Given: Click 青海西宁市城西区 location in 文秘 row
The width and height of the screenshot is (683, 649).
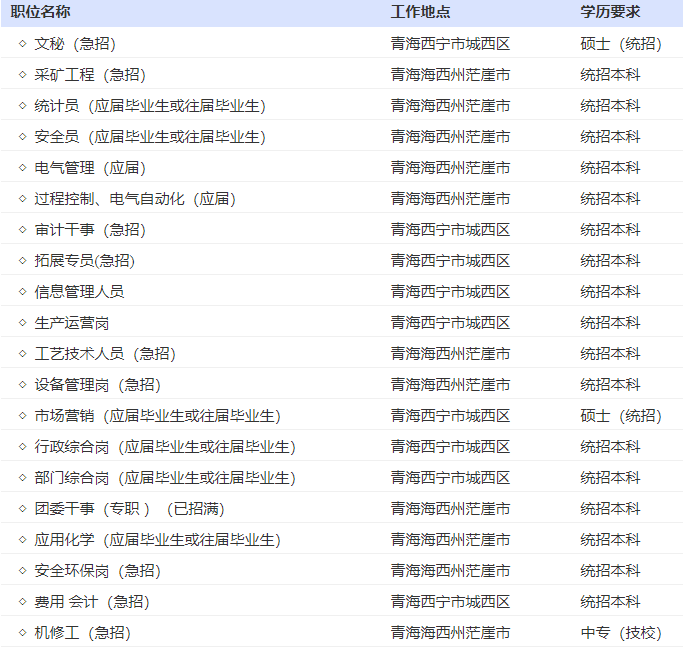Looking at the screenshot, I should 450,44.
